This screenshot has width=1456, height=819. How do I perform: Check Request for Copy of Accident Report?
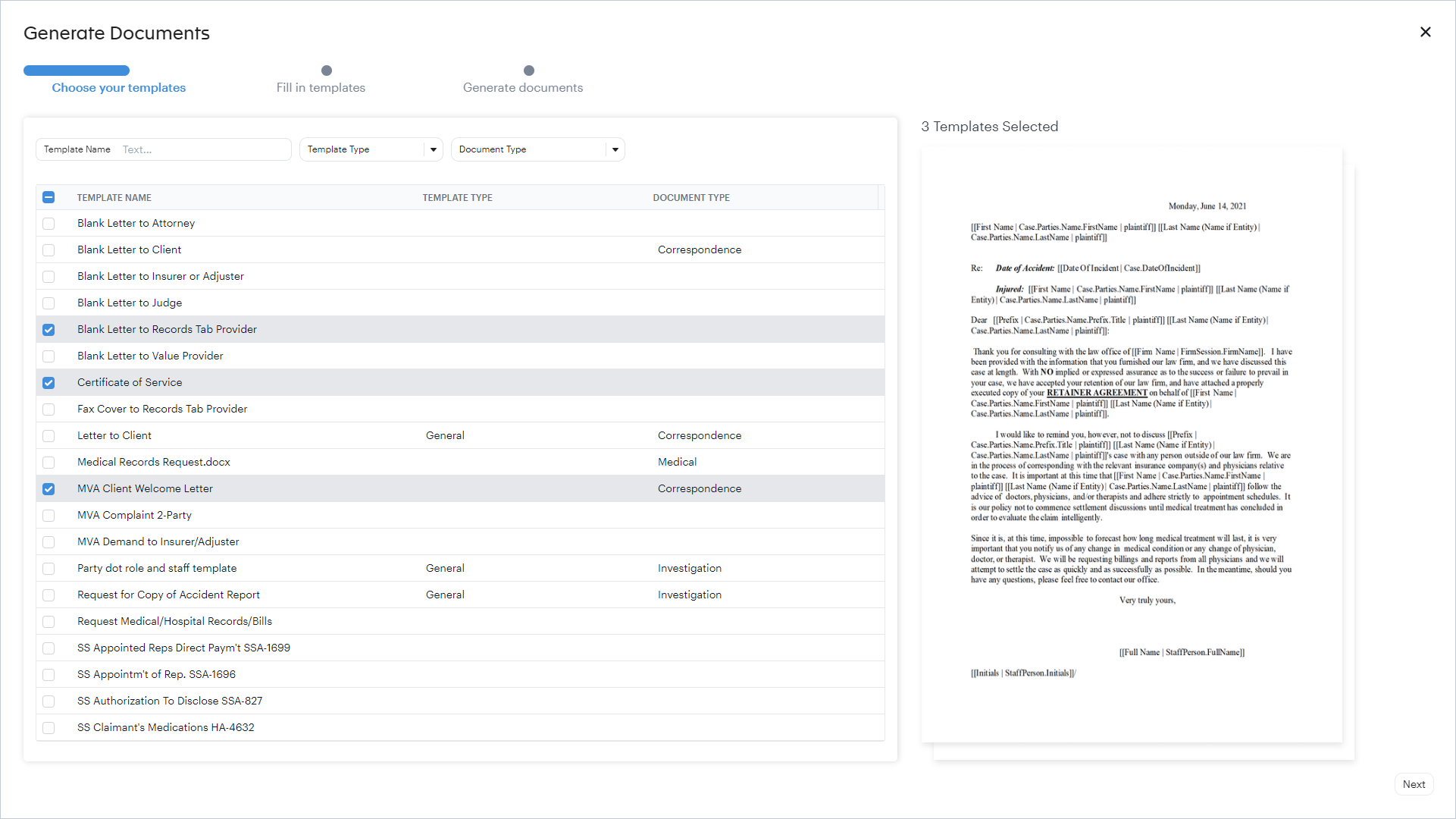tap(49, 595)
